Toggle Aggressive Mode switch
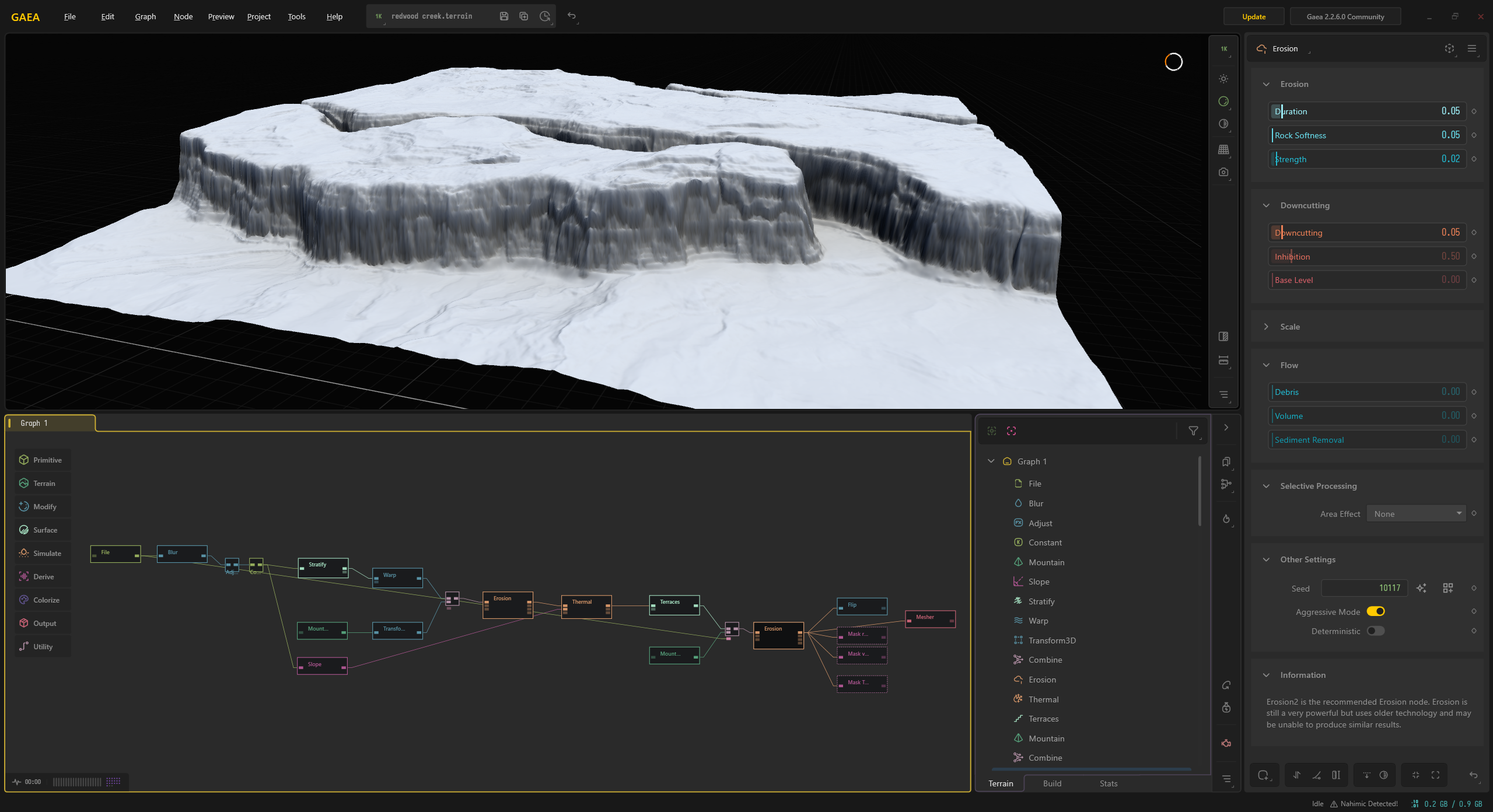Image resolution: width=1493 pixels, height=812 pixels. [x=1375, y=611]
